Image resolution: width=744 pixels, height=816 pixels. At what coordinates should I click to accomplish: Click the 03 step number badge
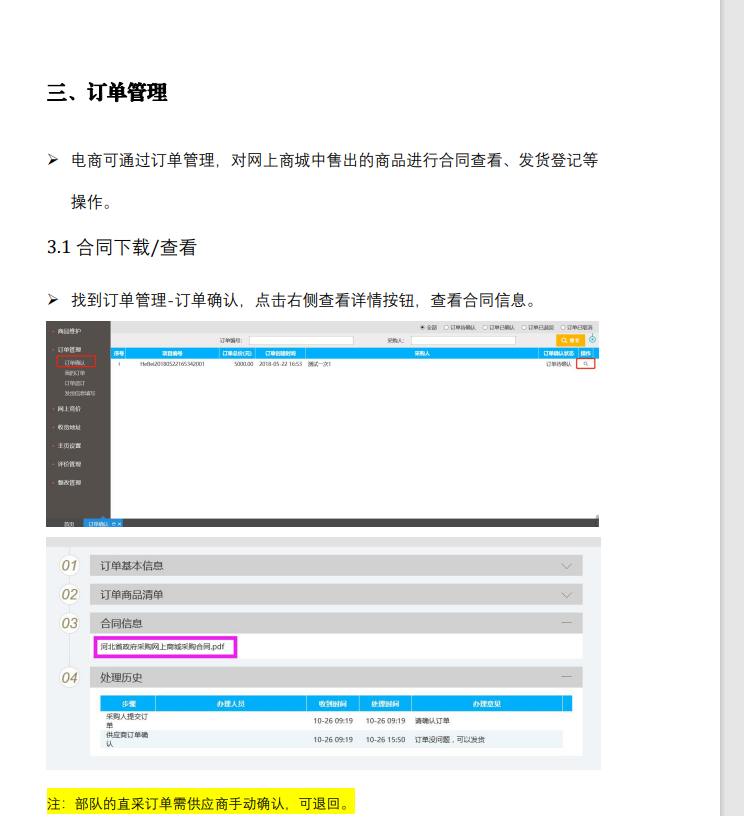pos(69,623)
